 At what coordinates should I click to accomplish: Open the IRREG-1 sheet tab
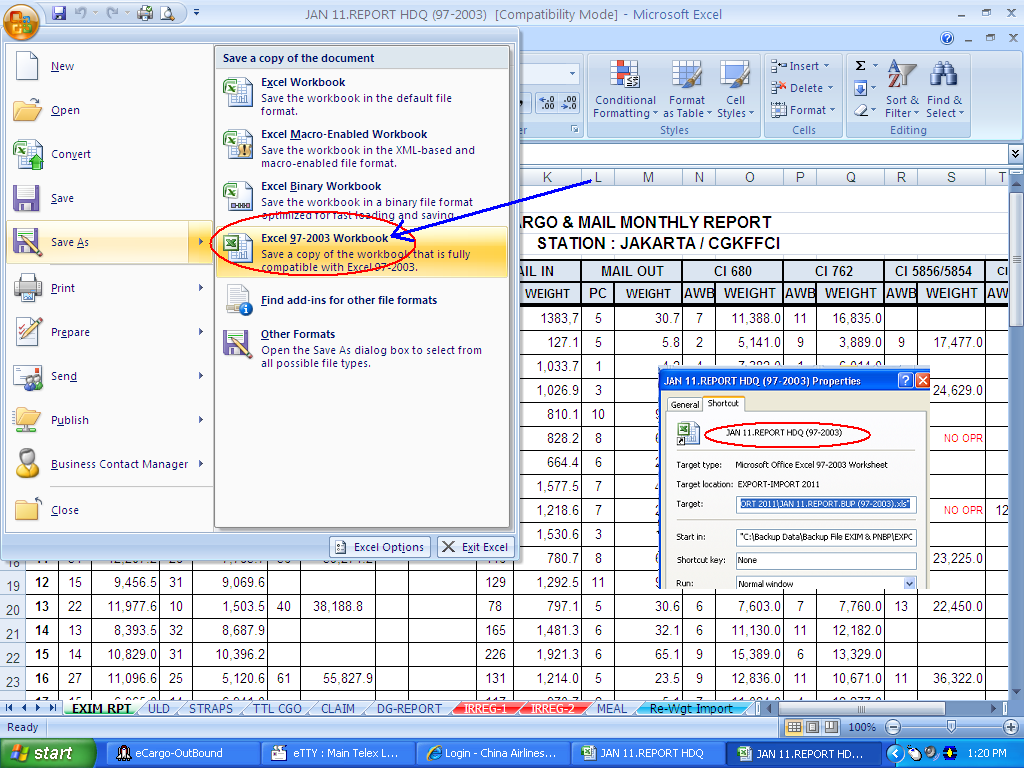[485, 709]
